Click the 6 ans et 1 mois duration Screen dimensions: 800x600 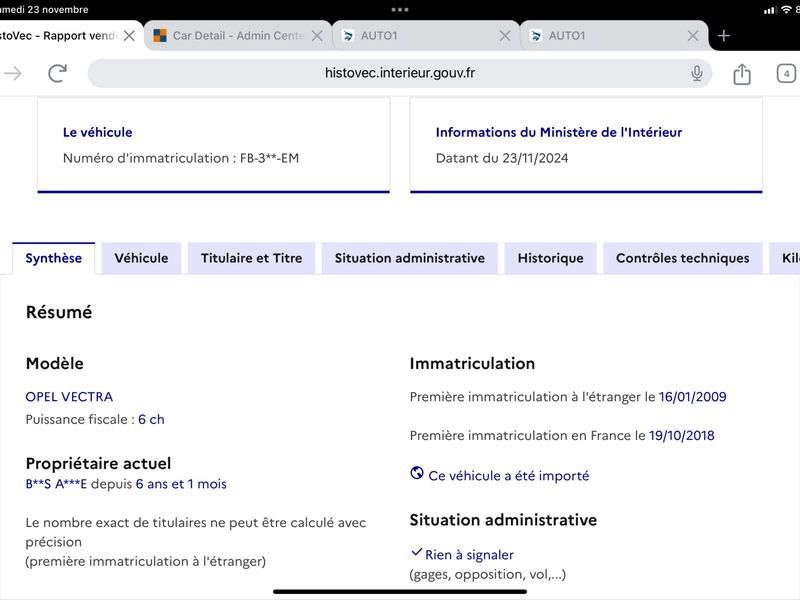pos(181,484)
